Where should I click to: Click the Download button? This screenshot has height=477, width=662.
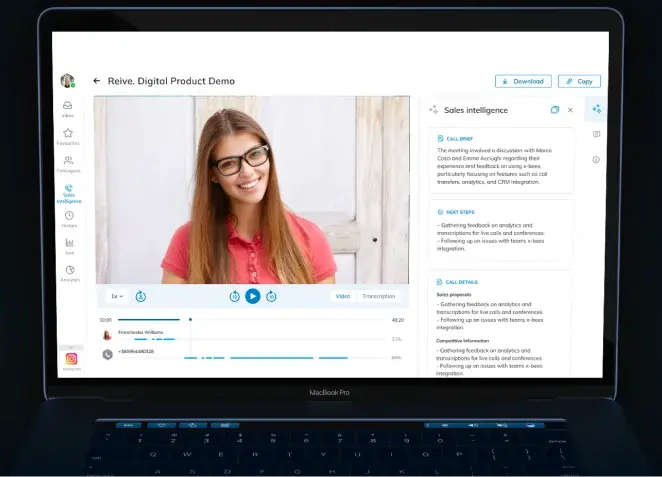pos(522,81)
